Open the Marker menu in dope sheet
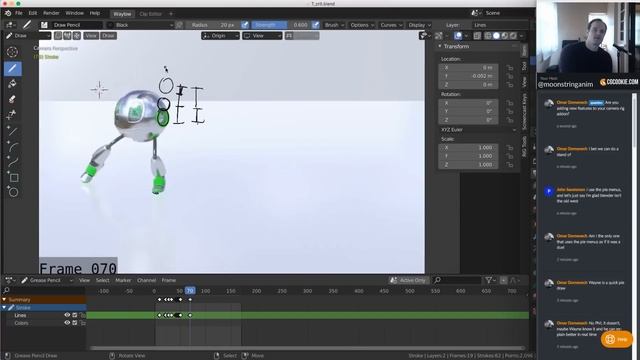 (123, 280)
